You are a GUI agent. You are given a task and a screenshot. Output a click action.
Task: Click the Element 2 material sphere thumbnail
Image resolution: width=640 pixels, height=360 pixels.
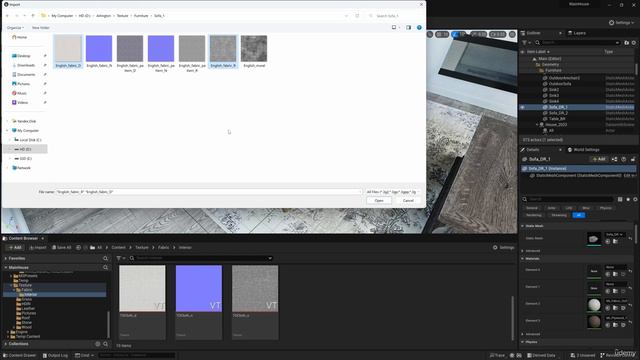594,304
